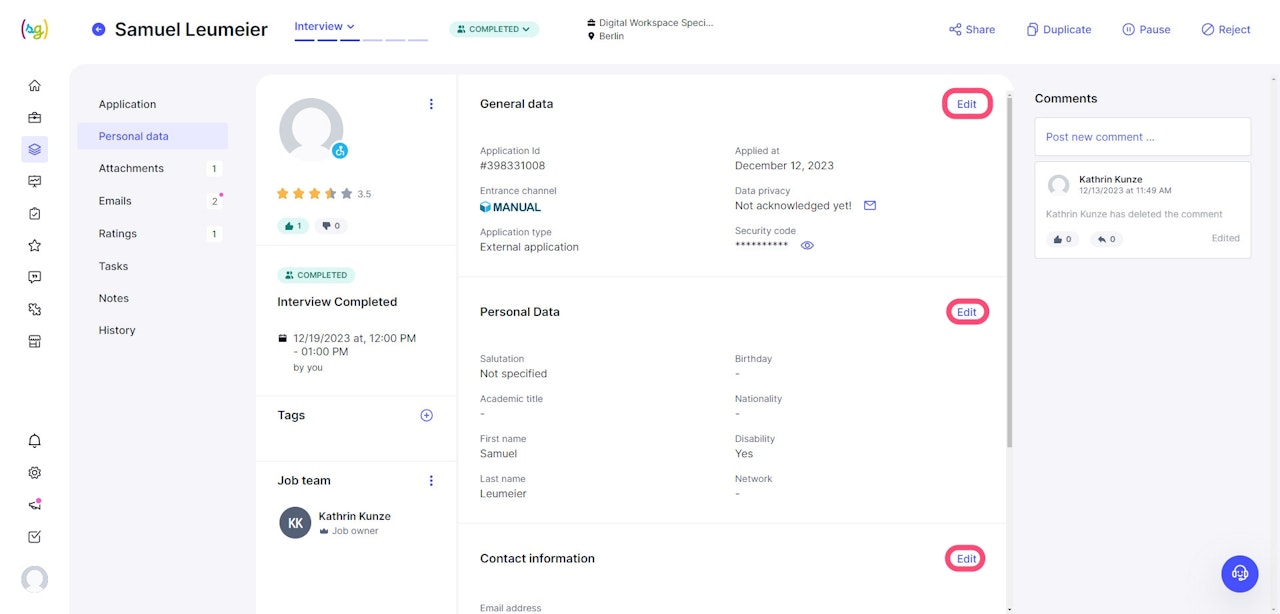Open the History section
This screenshot has height=614, width=1280.
pos(117,330)
